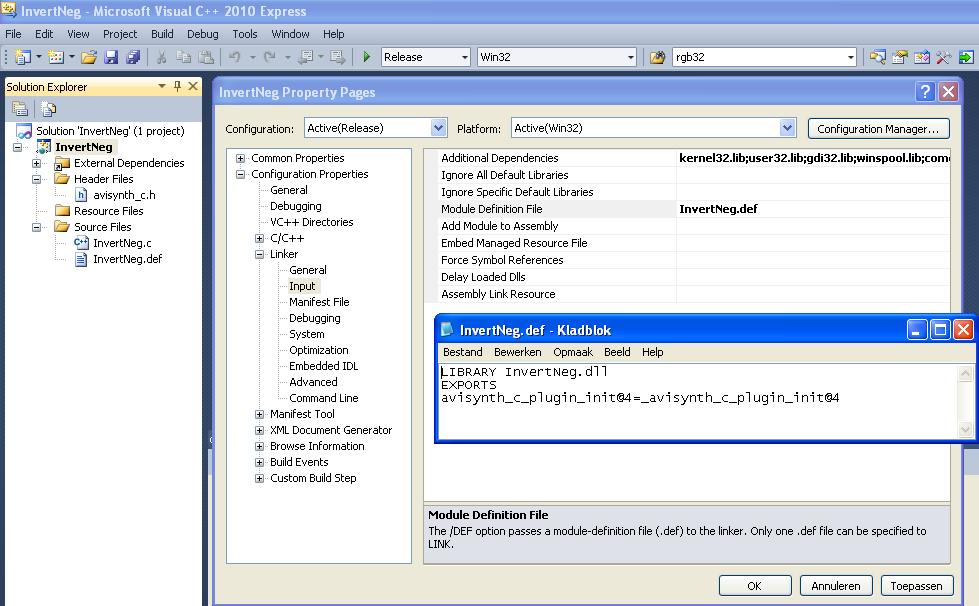This screenshot has width=979, height=606.
Task: Open the File menu
Action: pyautogui.click(x=13, y=34)
